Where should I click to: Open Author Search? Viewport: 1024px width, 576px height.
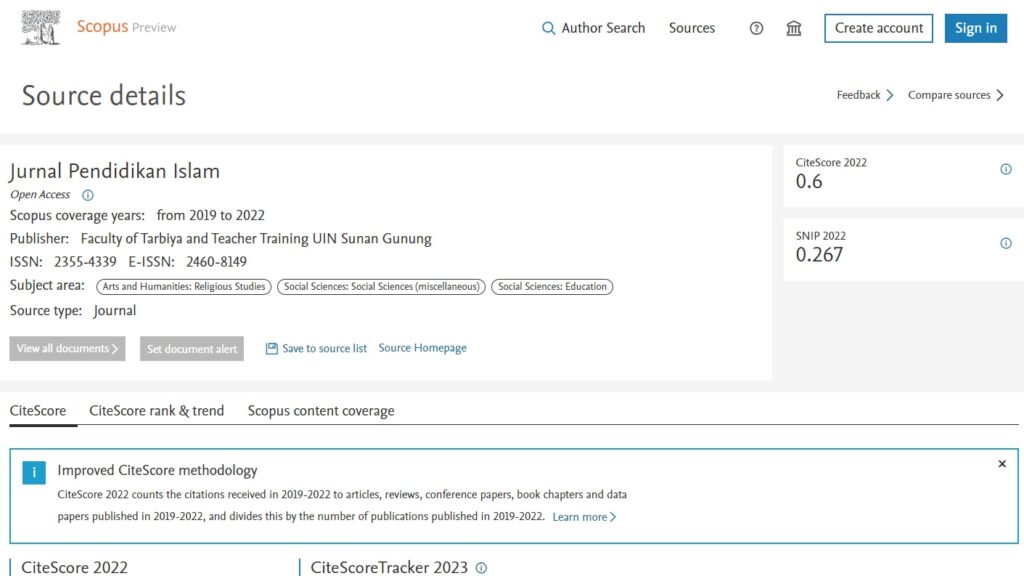click(594, 28)
